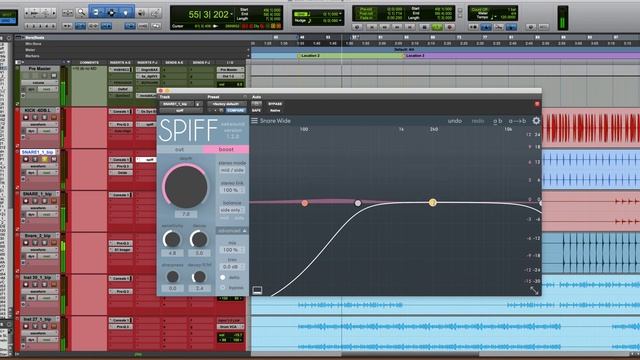Click SPIFF depth value field 7.0

tap(186, 214)
